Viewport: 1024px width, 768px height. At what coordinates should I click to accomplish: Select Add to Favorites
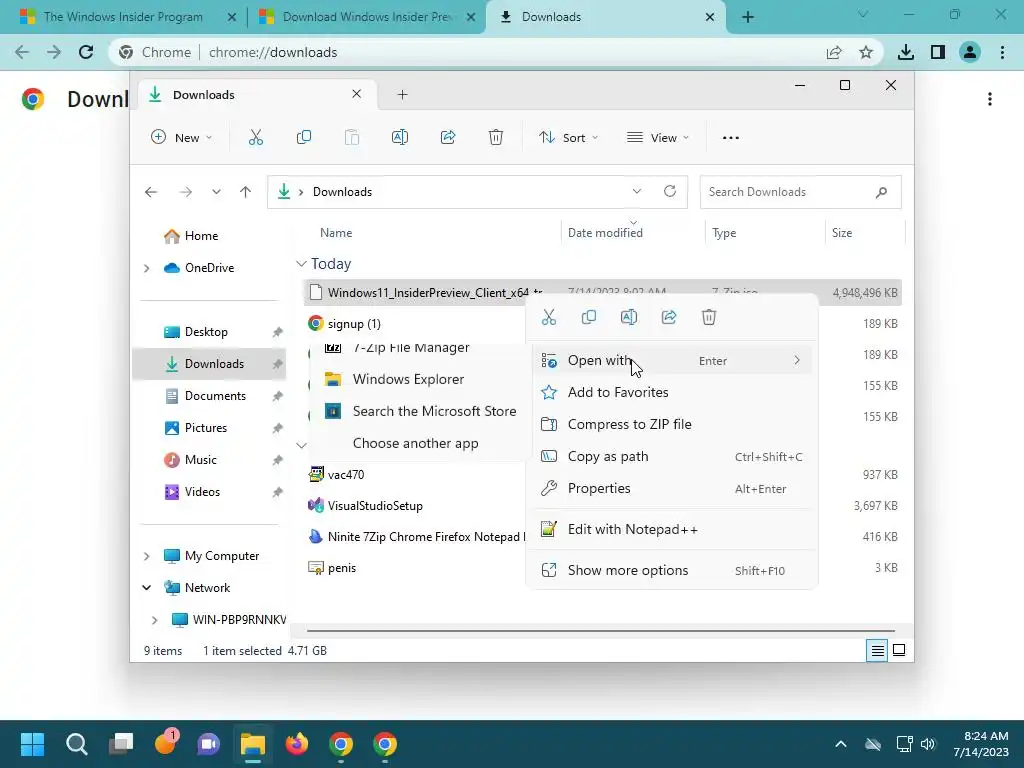coord(671,392)
